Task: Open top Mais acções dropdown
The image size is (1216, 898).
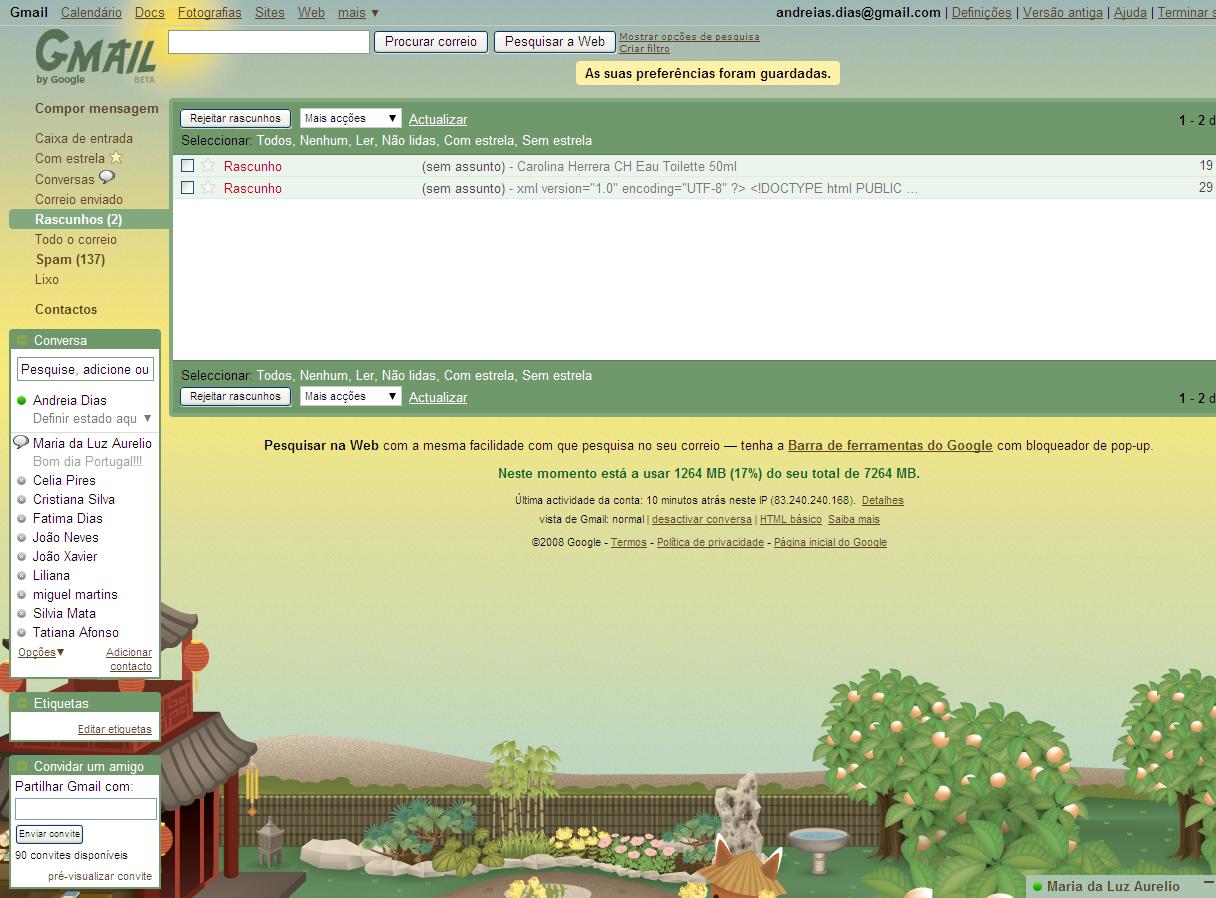Action: click(x=350, y=118)
